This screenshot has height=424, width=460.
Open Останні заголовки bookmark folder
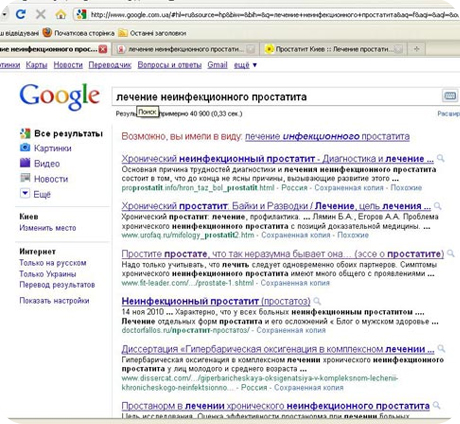(158, 33)
